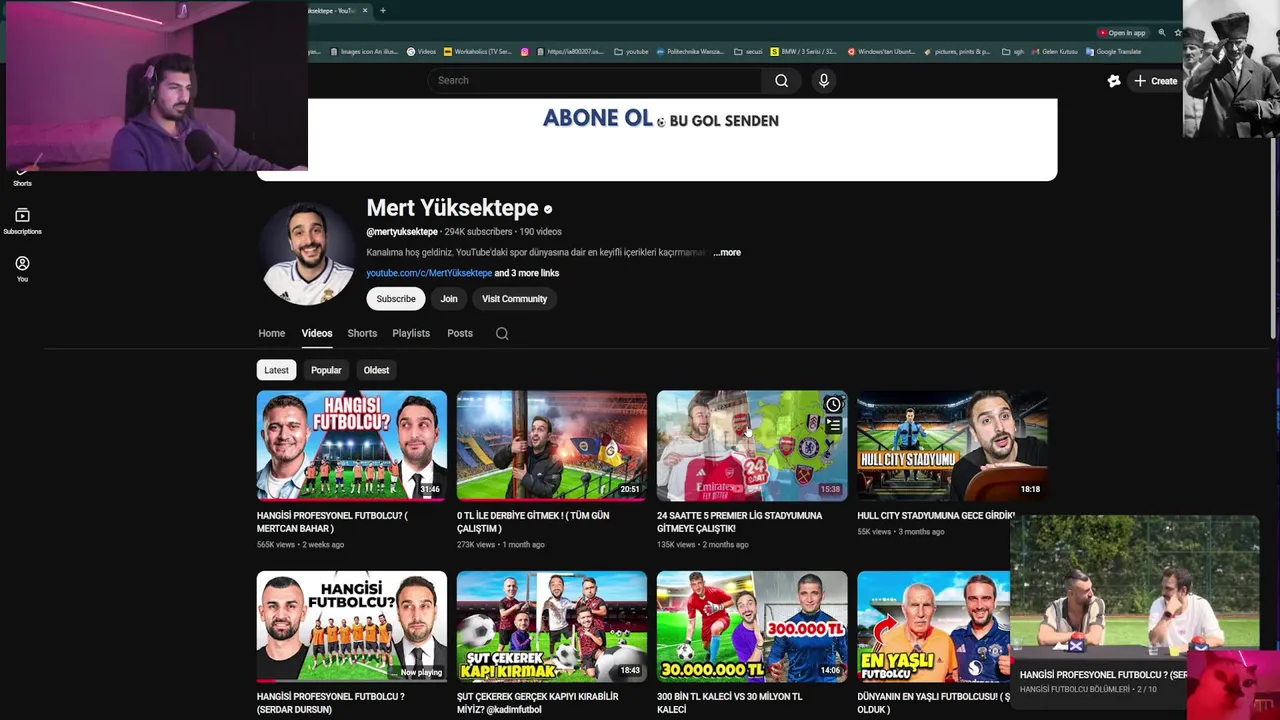Open the youtube bookmarks folder

[x=631, y=52]
